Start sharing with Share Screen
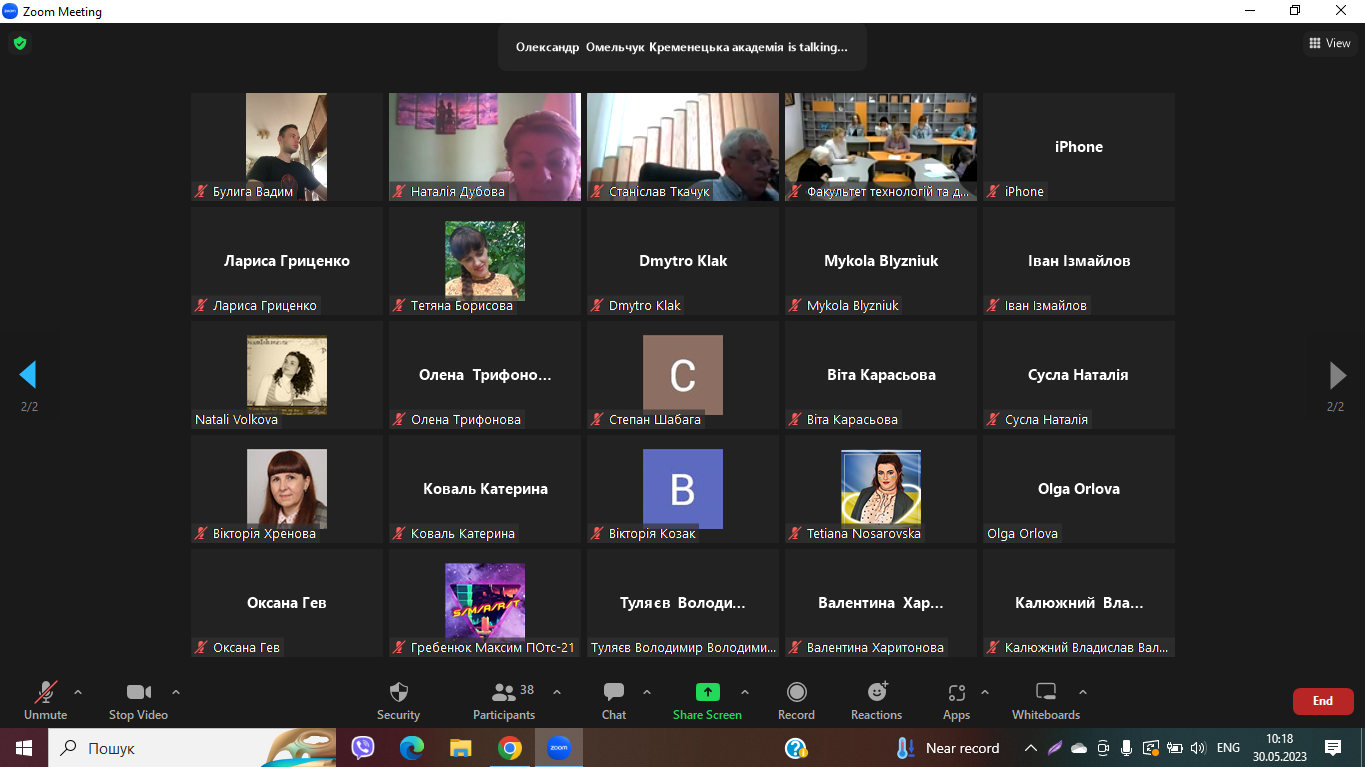Viewport: 1365px width, 767px height. click(x=707, y=700)
